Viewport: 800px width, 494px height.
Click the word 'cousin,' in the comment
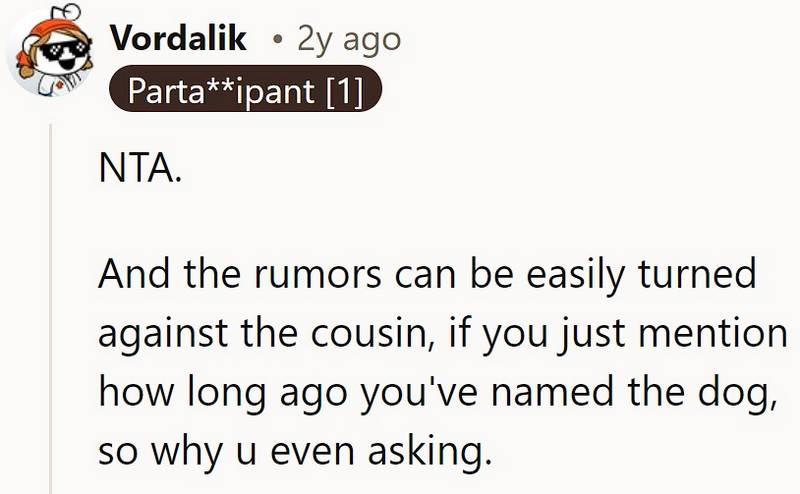point(373,333)
